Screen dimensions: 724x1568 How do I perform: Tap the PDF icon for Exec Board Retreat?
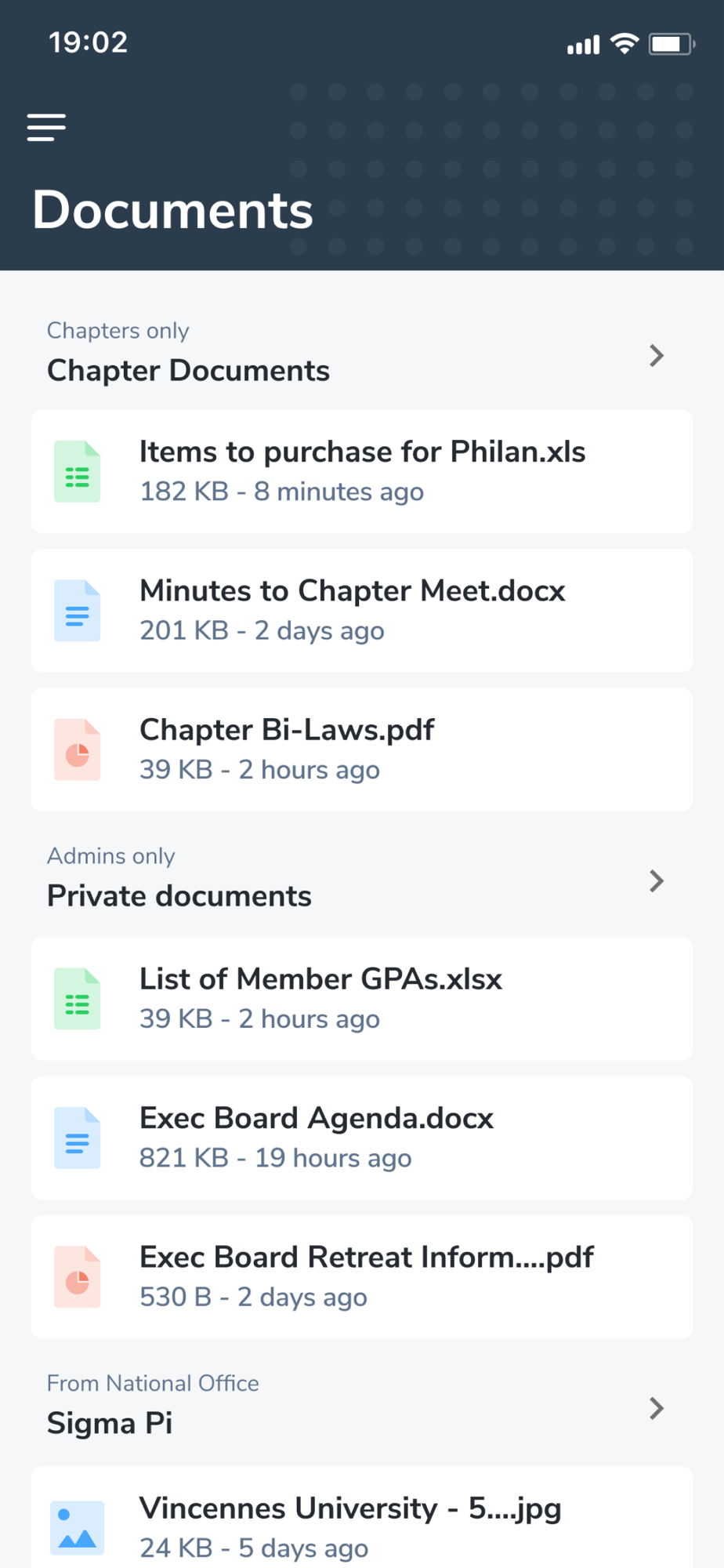(x=77, y=1277)
